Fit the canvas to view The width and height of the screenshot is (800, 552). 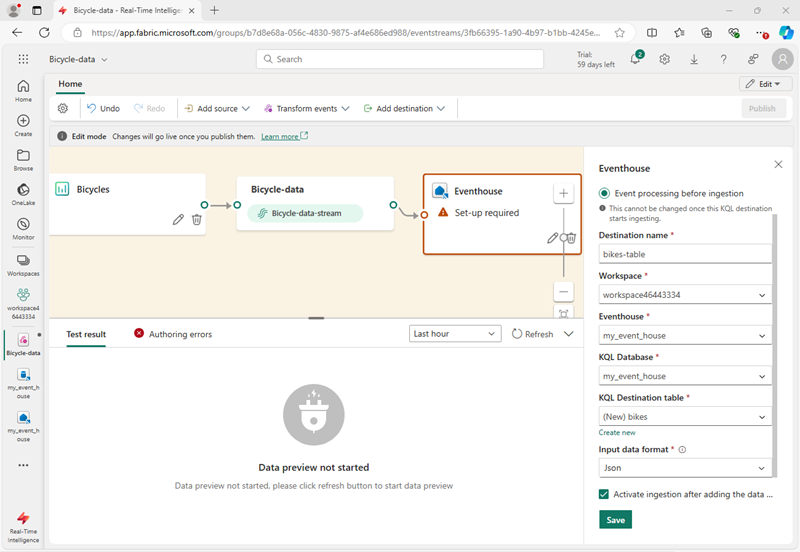coord(564,313)
